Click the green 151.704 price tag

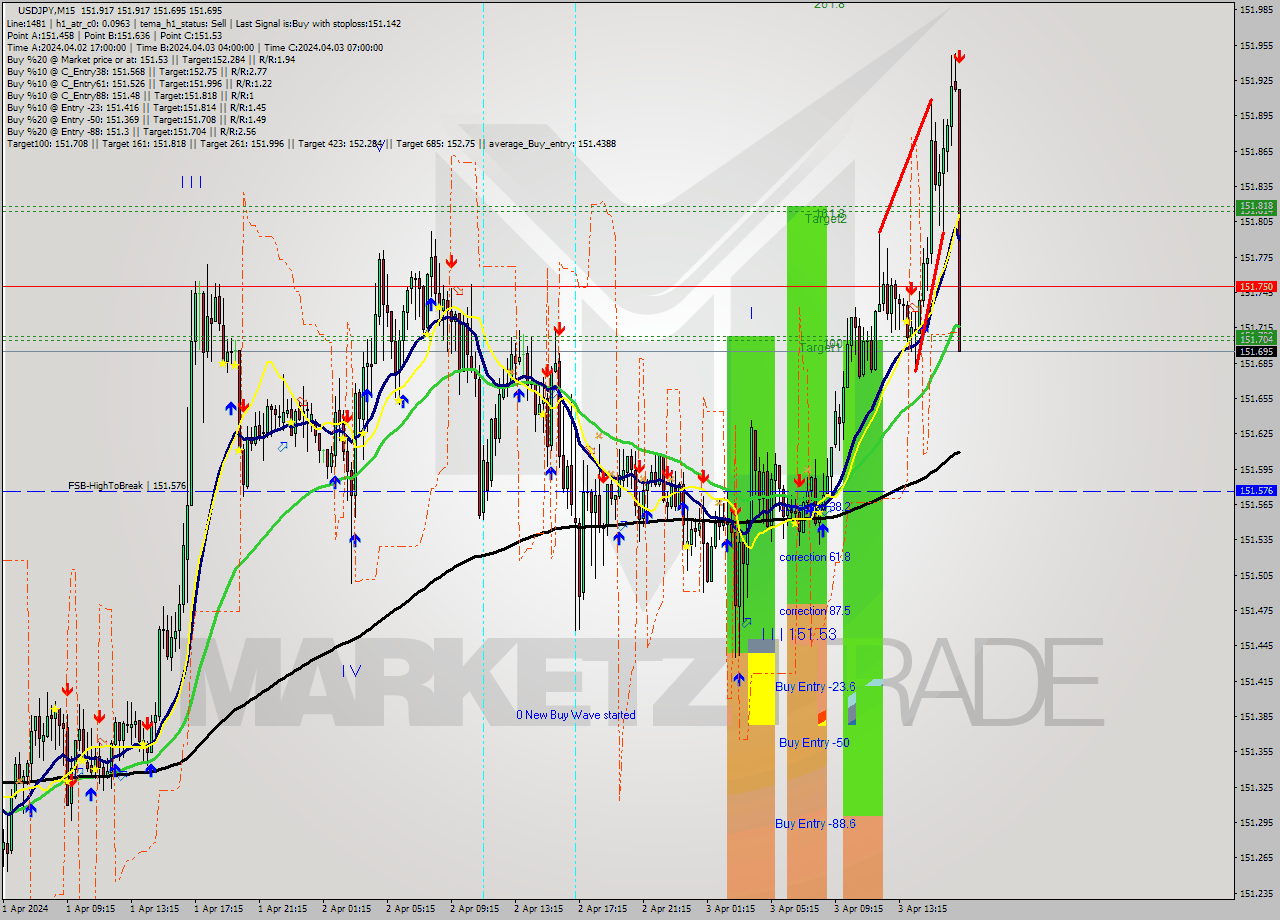tap(1256, 338)
